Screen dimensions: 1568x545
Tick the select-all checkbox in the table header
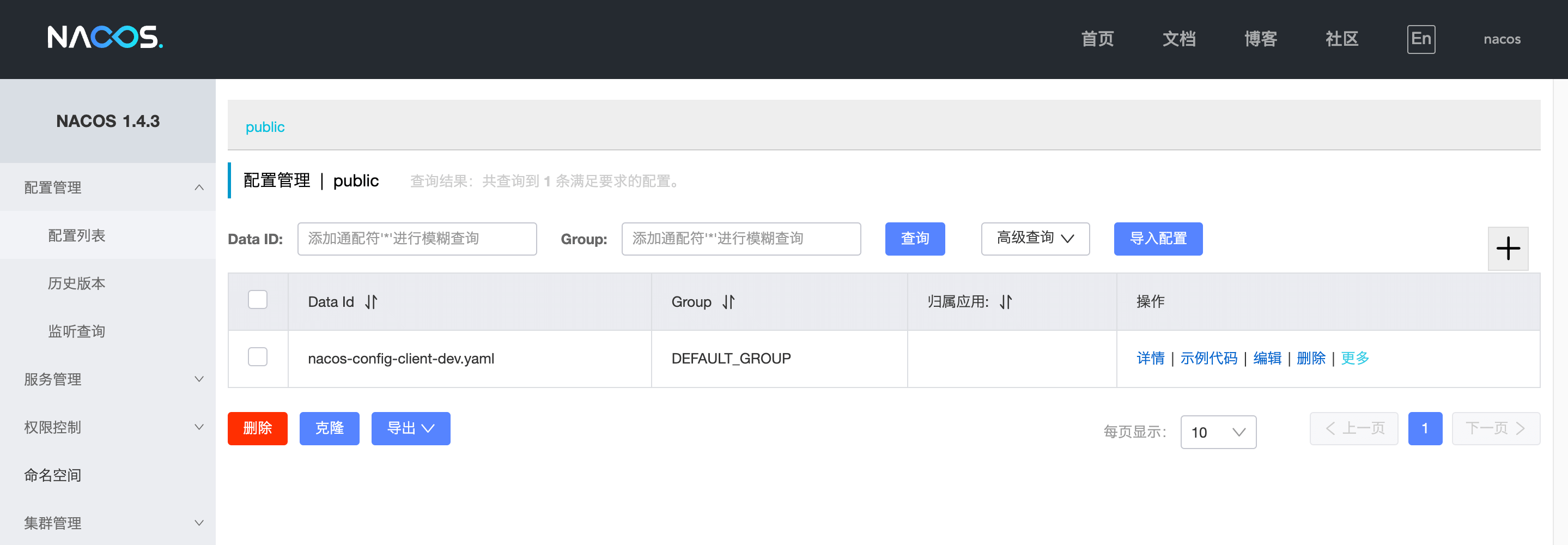258,300
